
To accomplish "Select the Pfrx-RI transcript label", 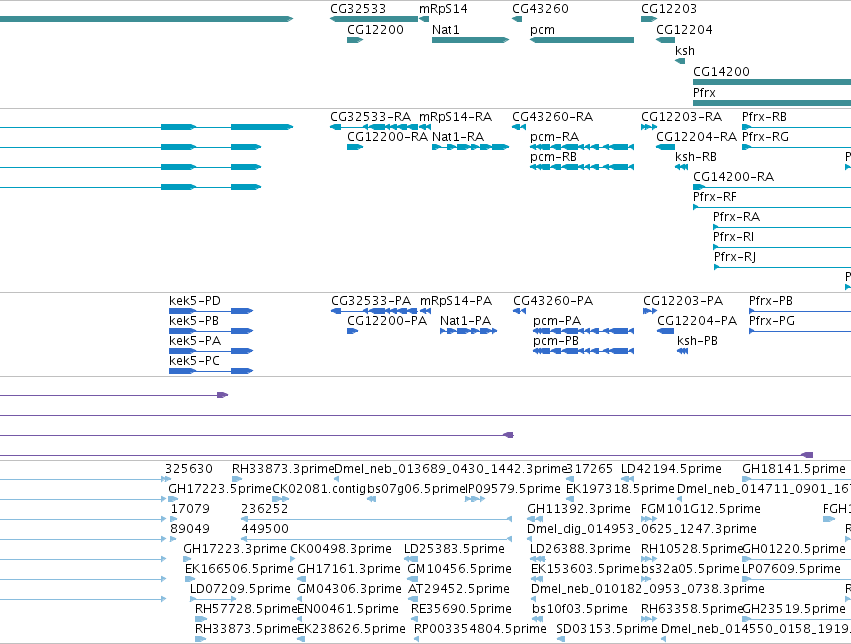I will pyautogui.click(x=733, y=237).
